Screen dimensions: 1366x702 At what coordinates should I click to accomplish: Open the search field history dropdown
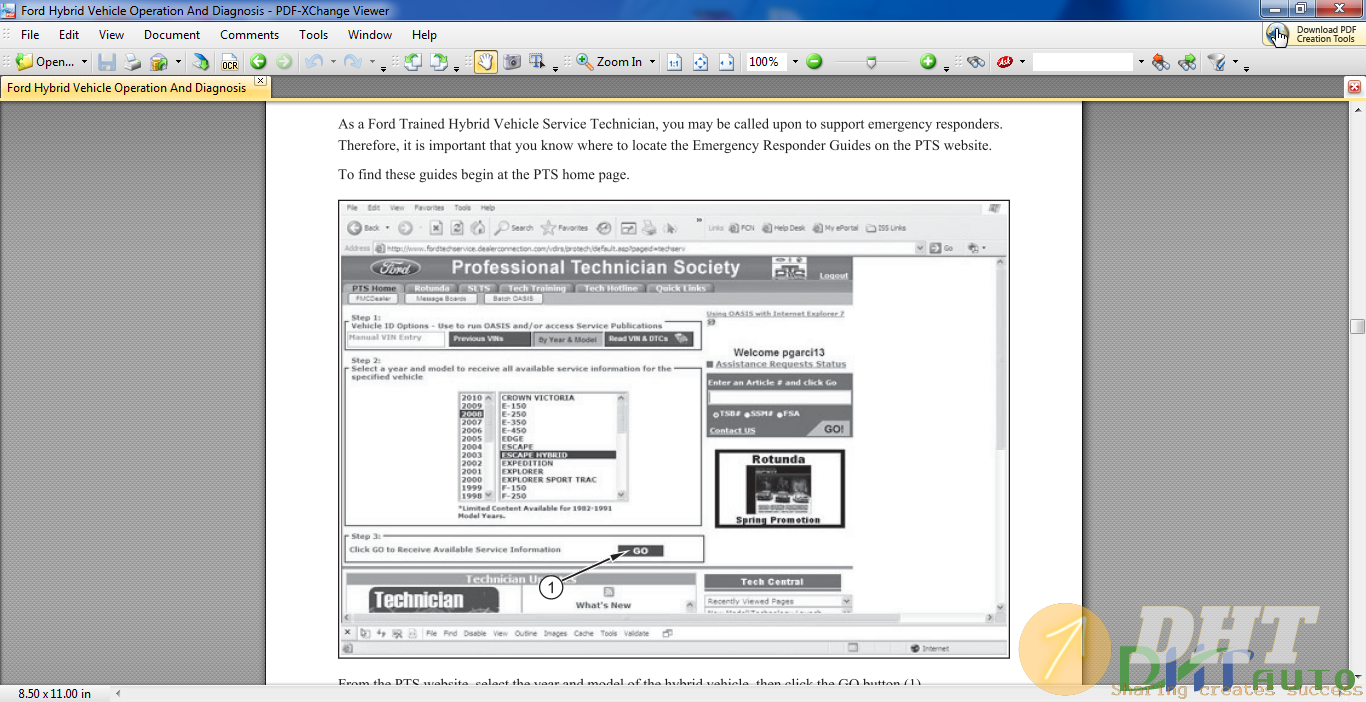point(1140,62)
